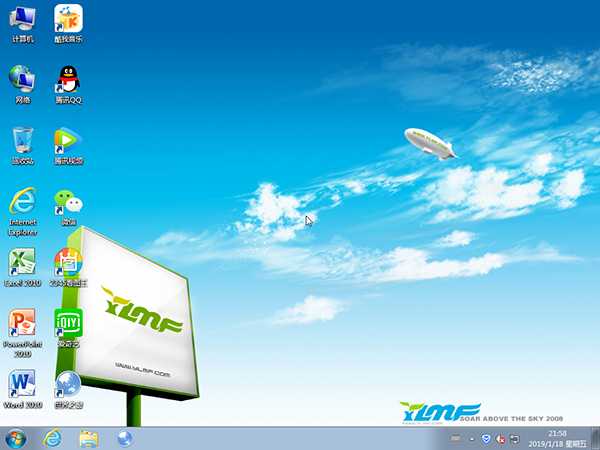
Task: Open the muted volume tray icon
Action: click(501, 439)
